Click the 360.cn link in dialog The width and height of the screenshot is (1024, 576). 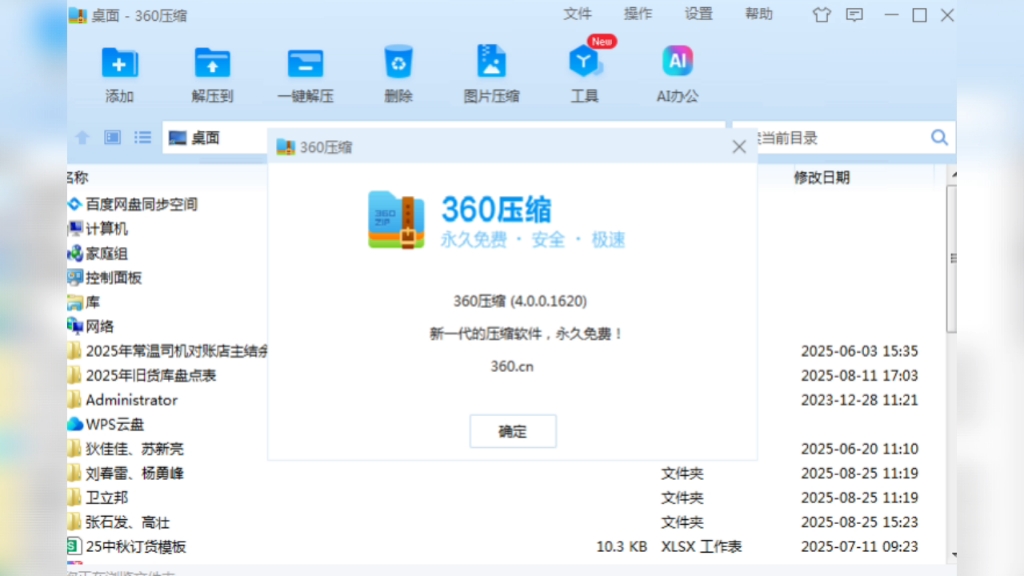(512, 366)
